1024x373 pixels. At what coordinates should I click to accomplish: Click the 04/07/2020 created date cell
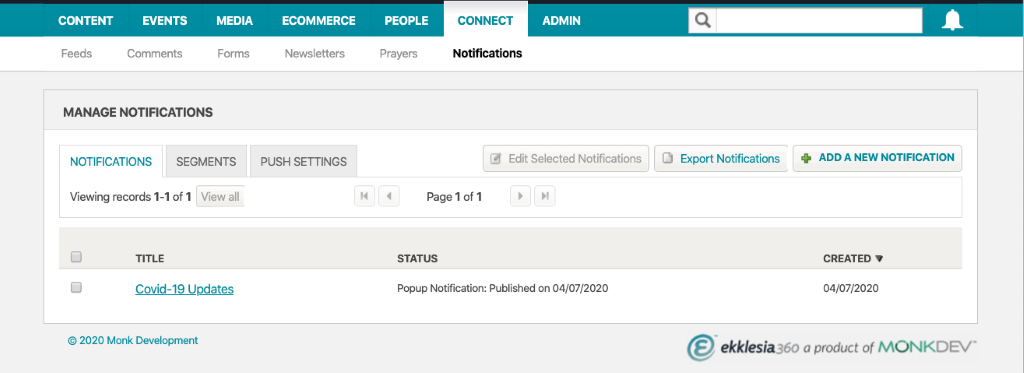tap(851, 288)
